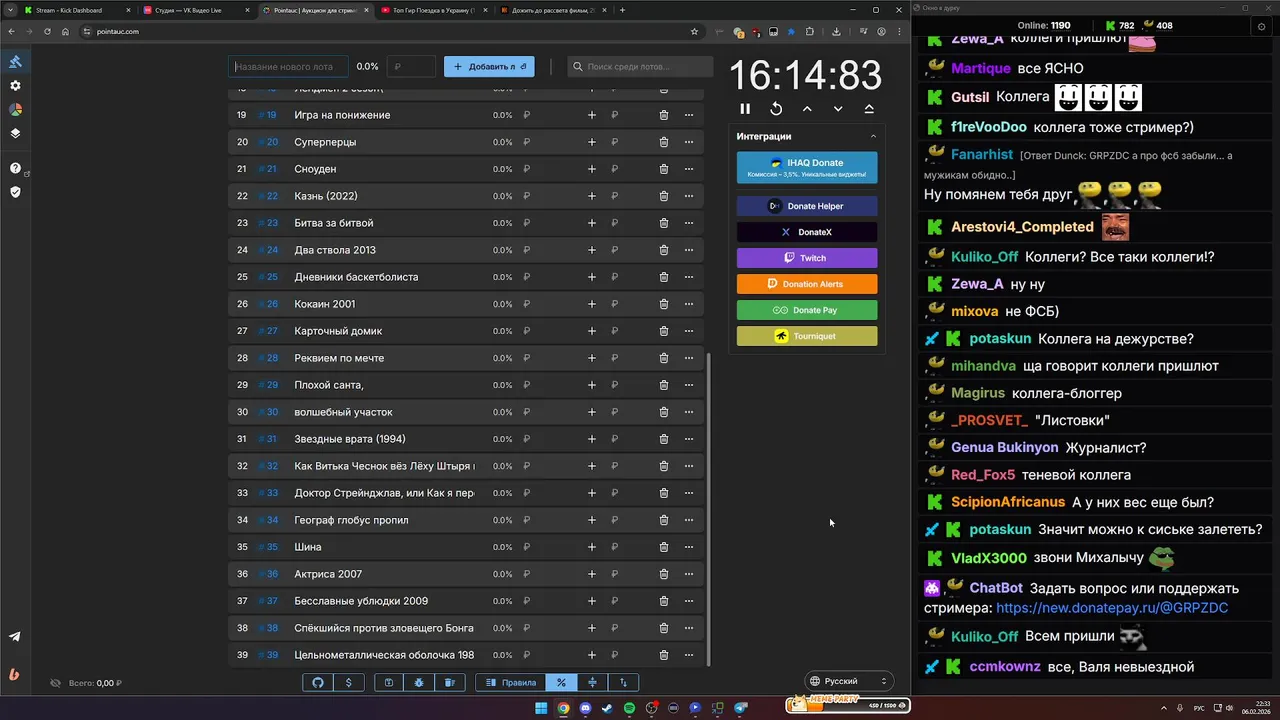Open the Русский language dropdown
Viewport: 1280px width, 720px height.
[848, 681]
